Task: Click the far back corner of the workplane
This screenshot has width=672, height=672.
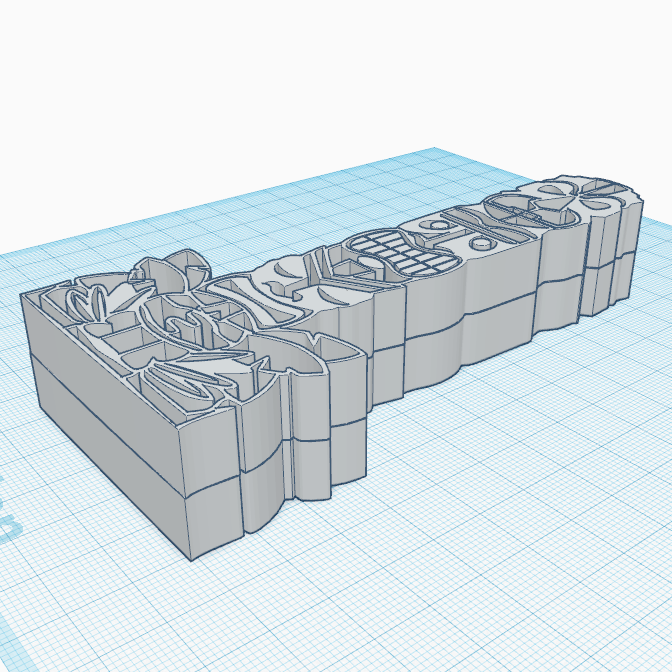Action: click(x=434, y=149)
